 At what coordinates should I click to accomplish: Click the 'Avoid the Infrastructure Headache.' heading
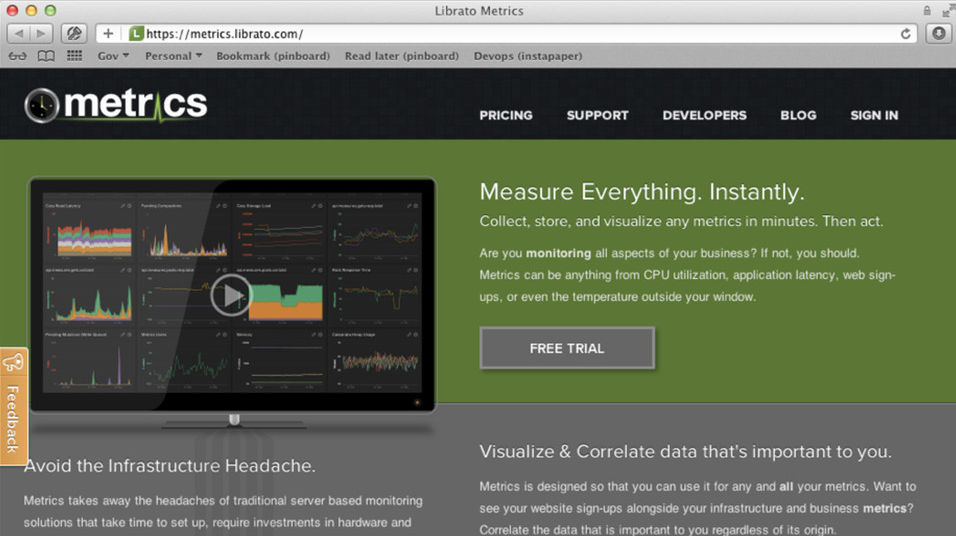(x=169, y=466)
